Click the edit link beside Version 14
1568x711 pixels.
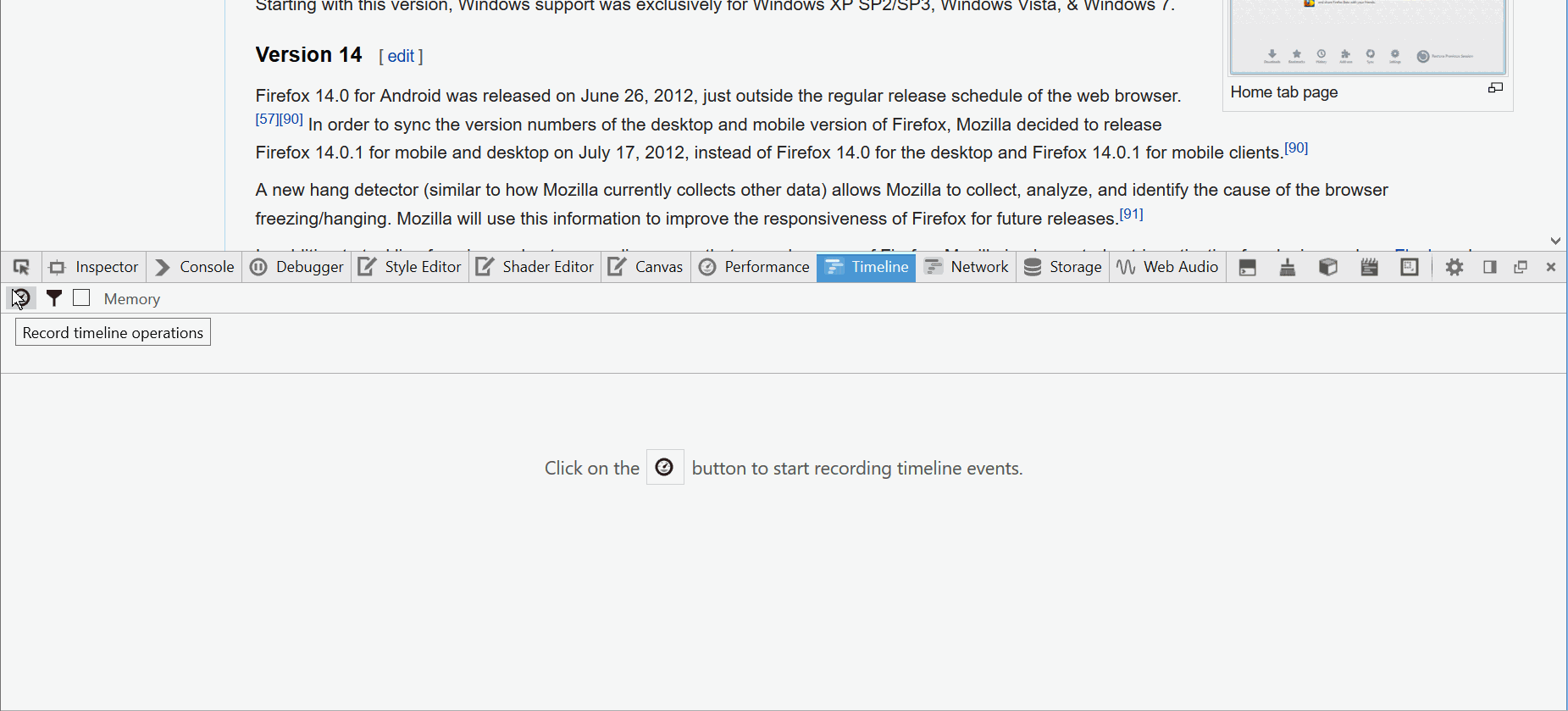(401, 56)
